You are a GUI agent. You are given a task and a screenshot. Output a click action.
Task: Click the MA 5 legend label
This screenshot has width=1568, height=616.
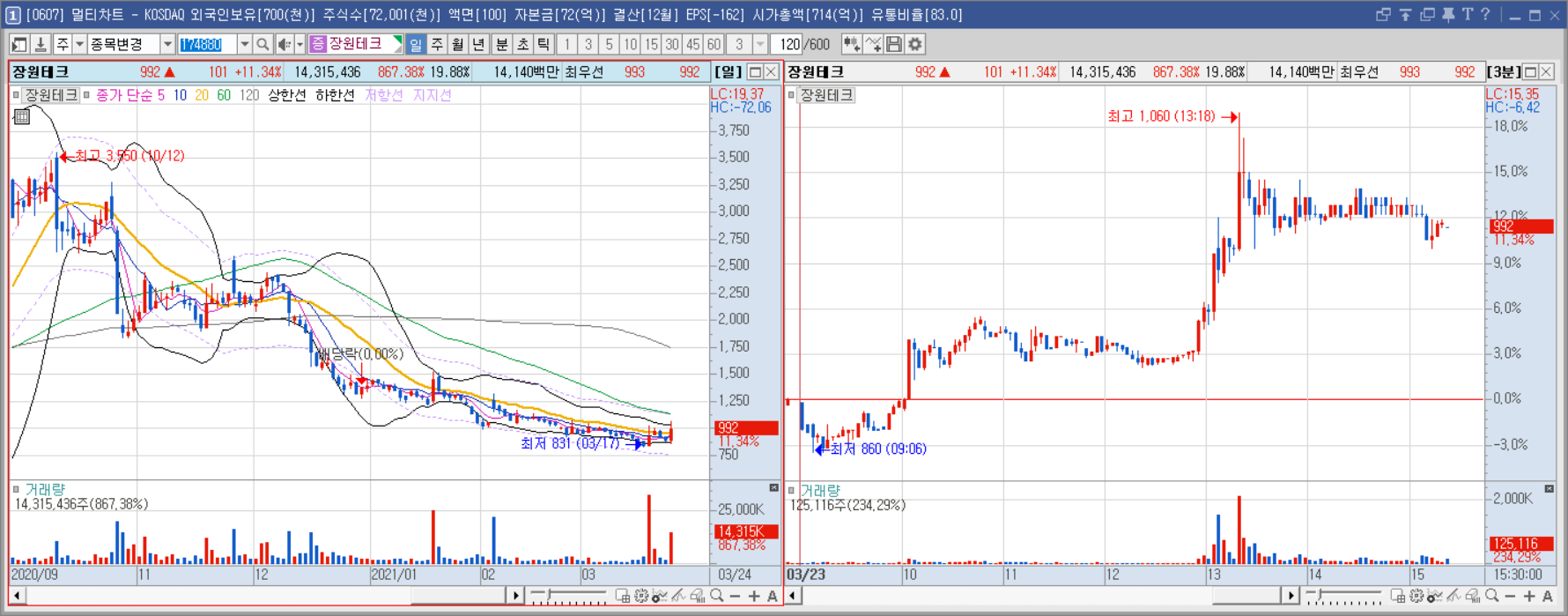[161, 95]
